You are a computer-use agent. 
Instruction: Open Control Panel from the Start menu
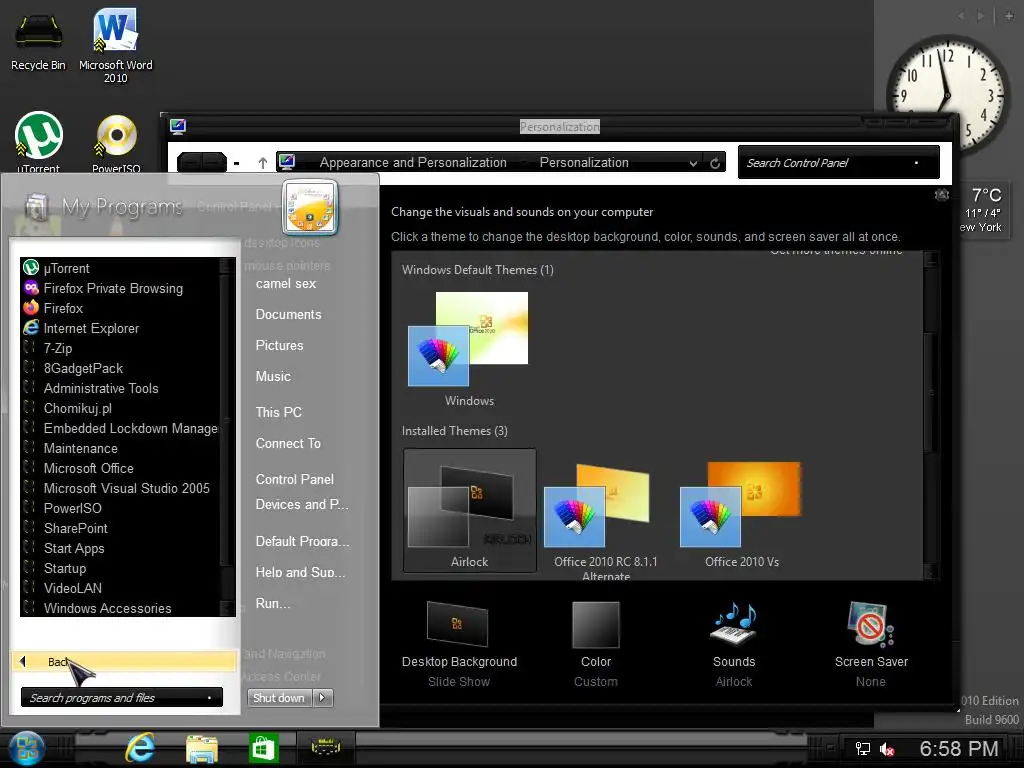295,479
